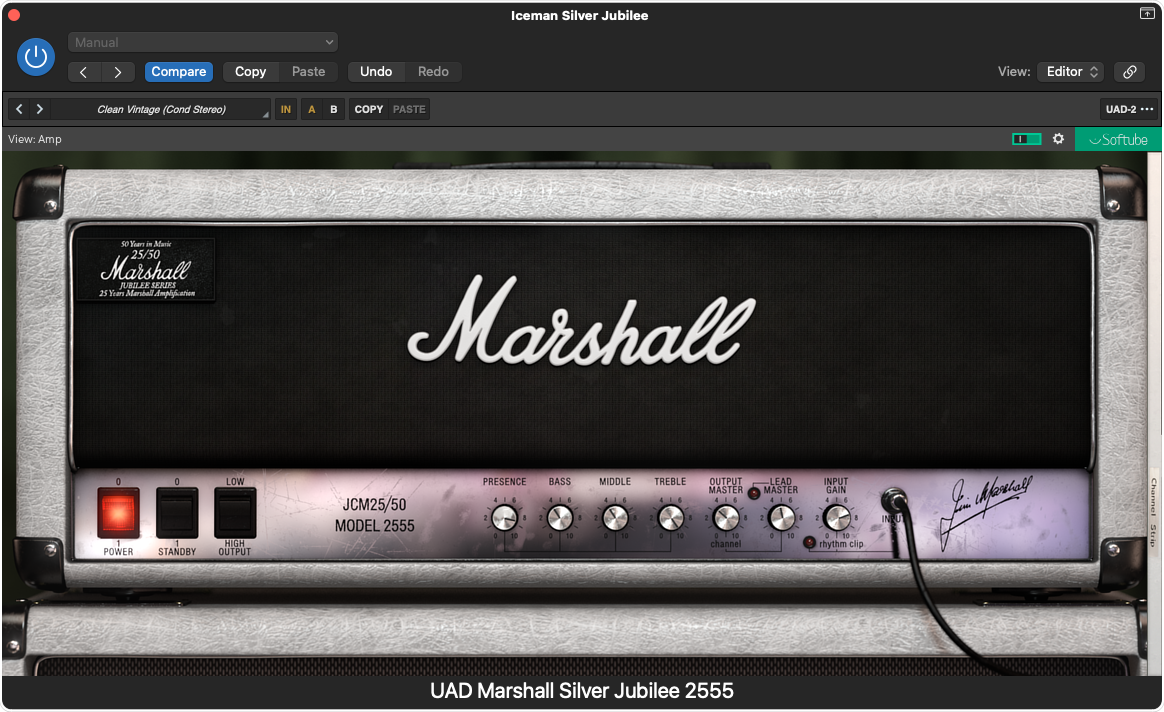Click the Jubilee Series 25/50 badge
Screen dimensions: 1164x712
pyautogui.click(x=146, y=269)
